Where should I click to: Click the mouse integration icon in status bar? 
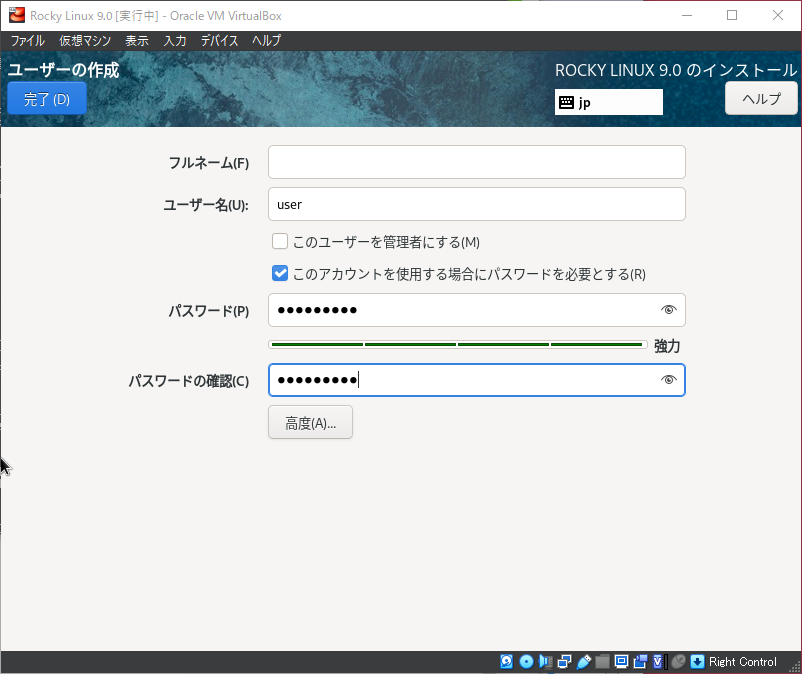(x=678, y=661)
